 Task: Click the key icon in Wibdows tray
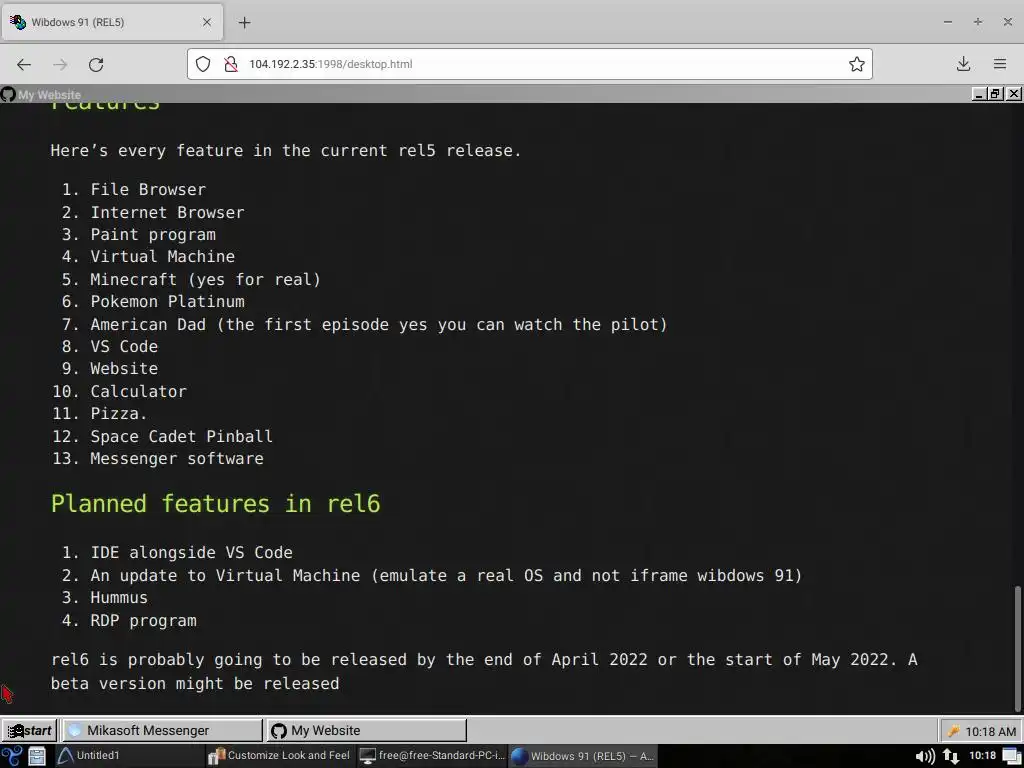point(953,731)
